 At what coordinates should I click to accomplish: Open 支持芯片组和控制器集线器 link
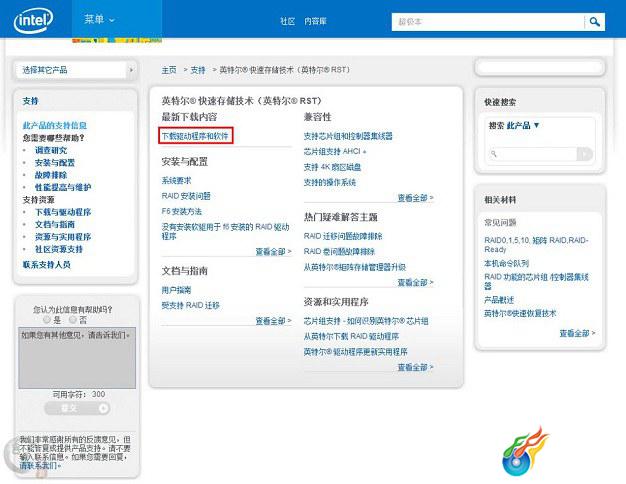tap(348, 136)
